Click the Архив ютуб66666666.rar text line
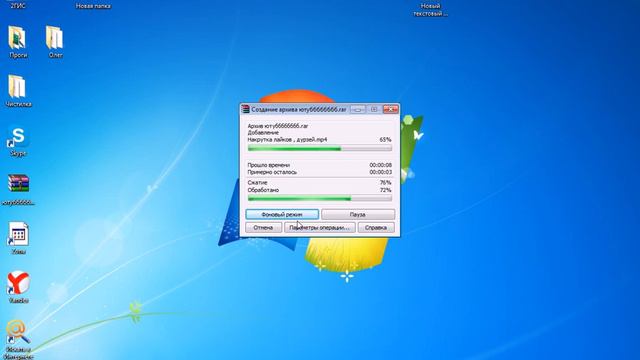Image resolution: width=640 pixels, height=360 pixels. [x=278, y=126]
